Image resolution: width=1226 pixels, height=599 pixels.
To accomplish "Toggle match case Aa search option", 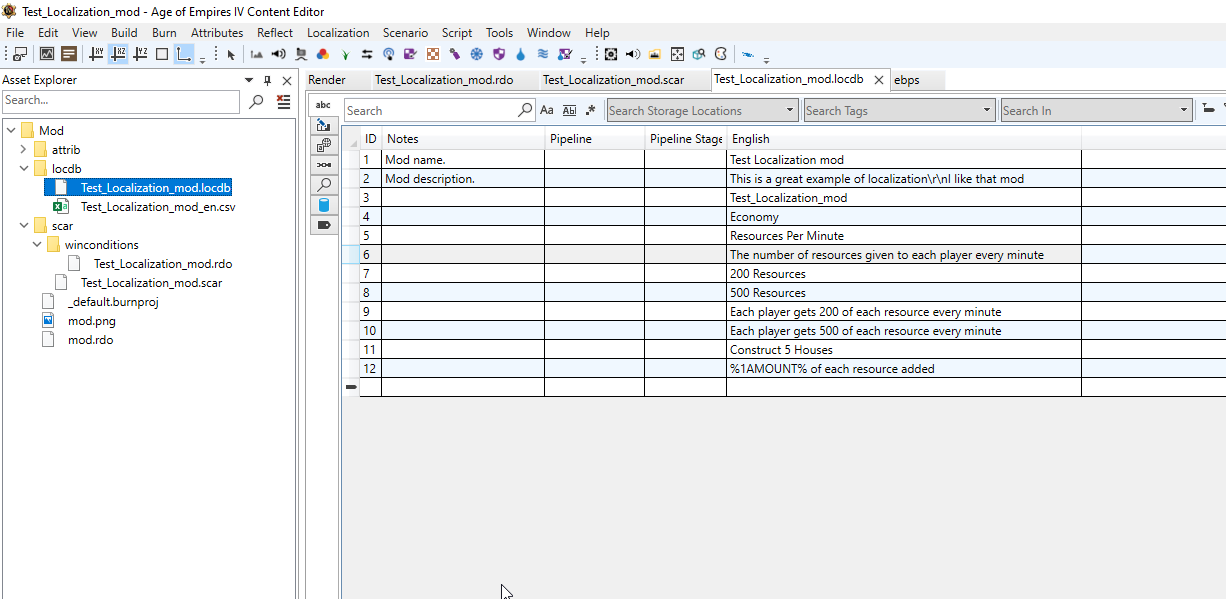I will [x=547, y=111].
